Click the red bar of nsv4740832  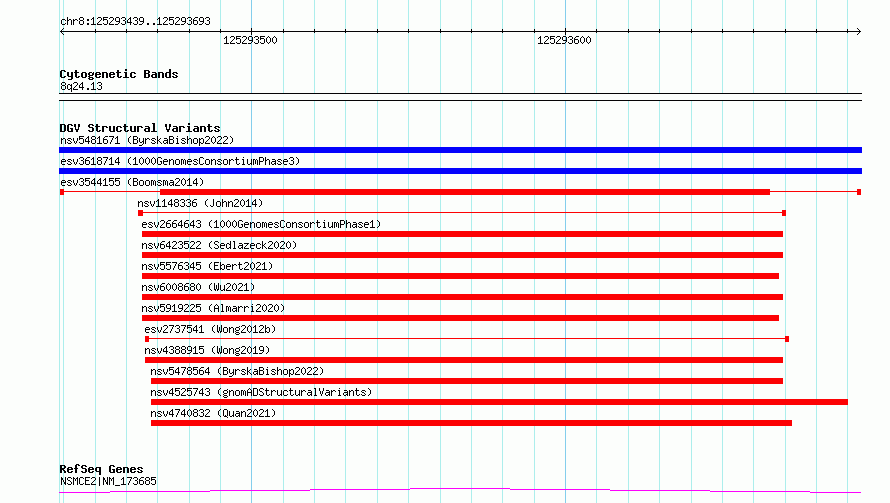[x=471, y=423]
